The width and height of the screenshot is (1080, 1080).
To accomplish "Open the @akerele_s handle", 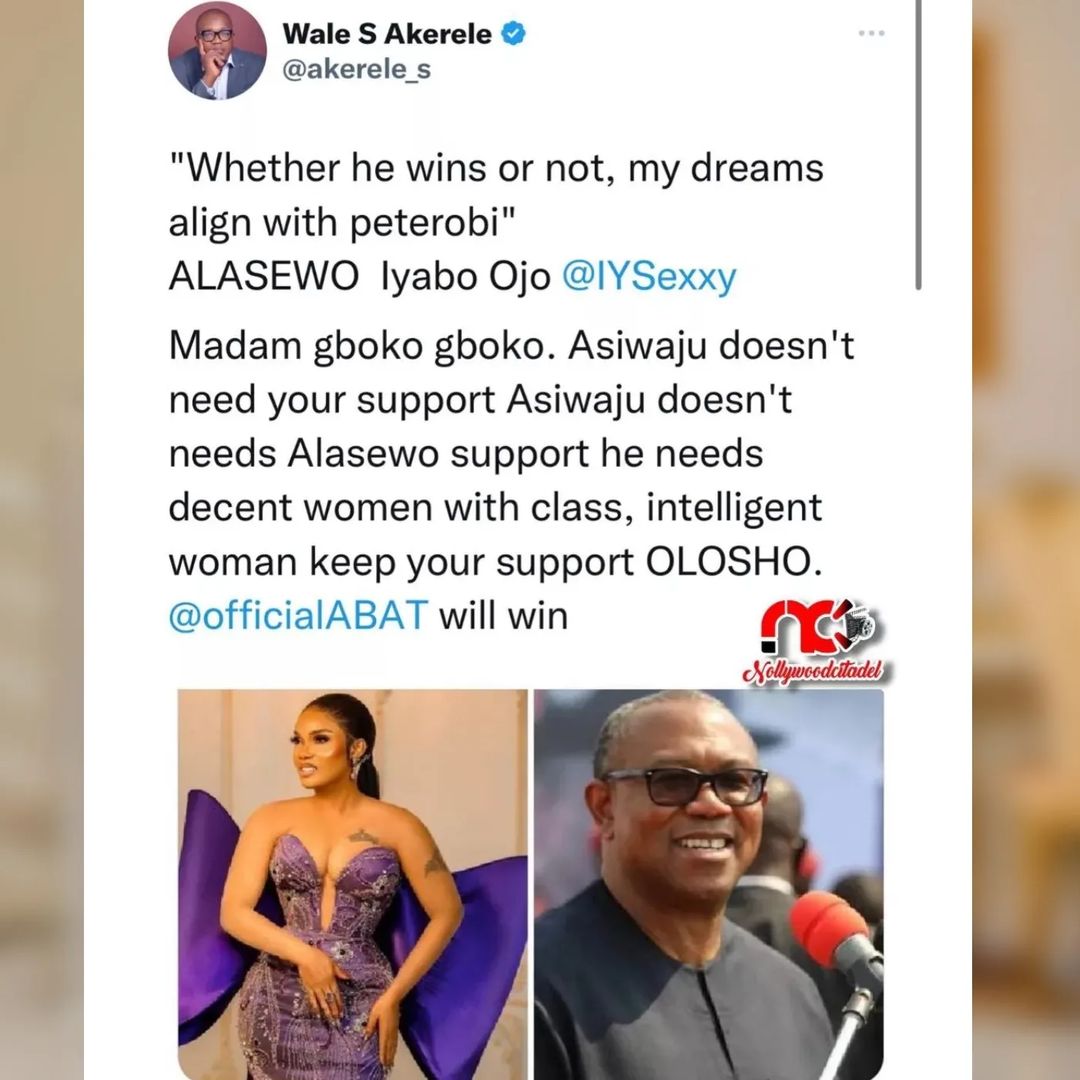I will pos(356,70).
